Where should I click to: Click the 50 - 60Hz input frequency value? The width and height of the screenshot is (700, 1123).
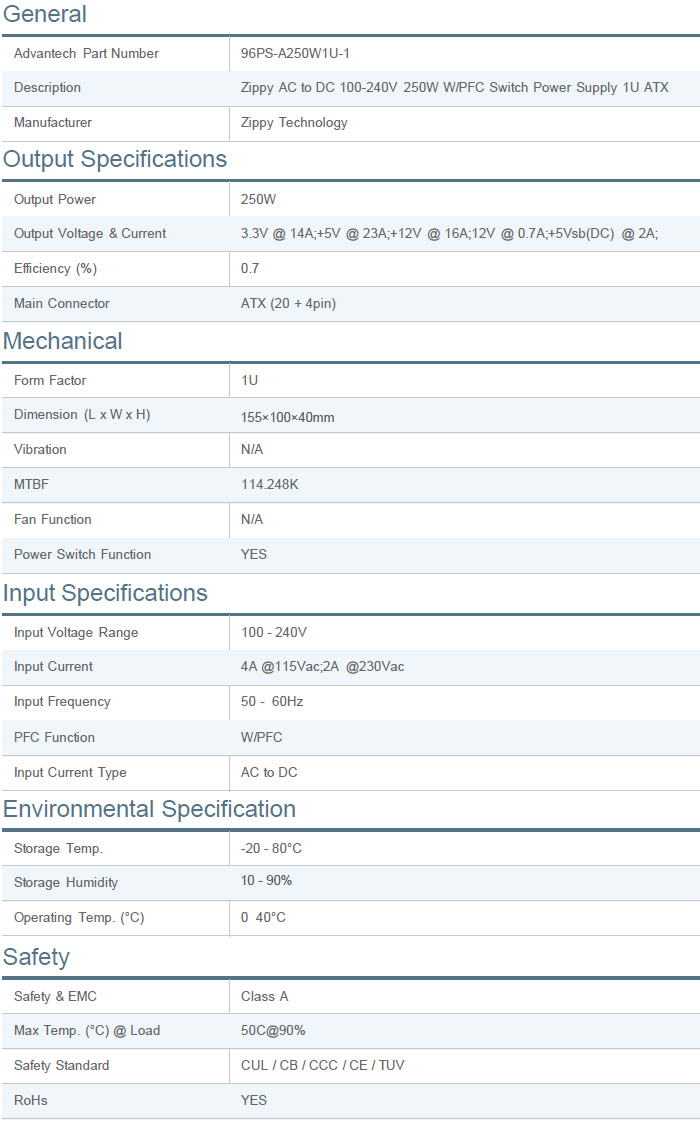click(272, 702)
